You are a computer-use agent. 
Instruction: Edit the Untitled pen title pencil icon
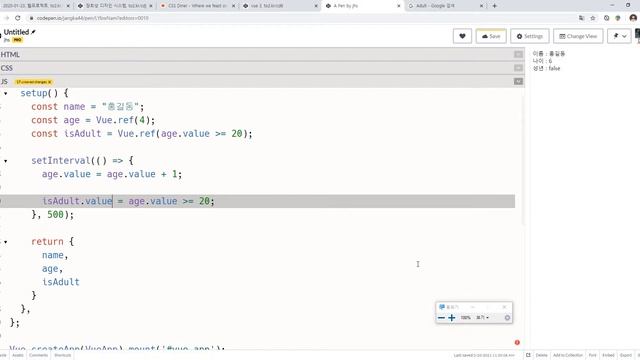point(33,32)
